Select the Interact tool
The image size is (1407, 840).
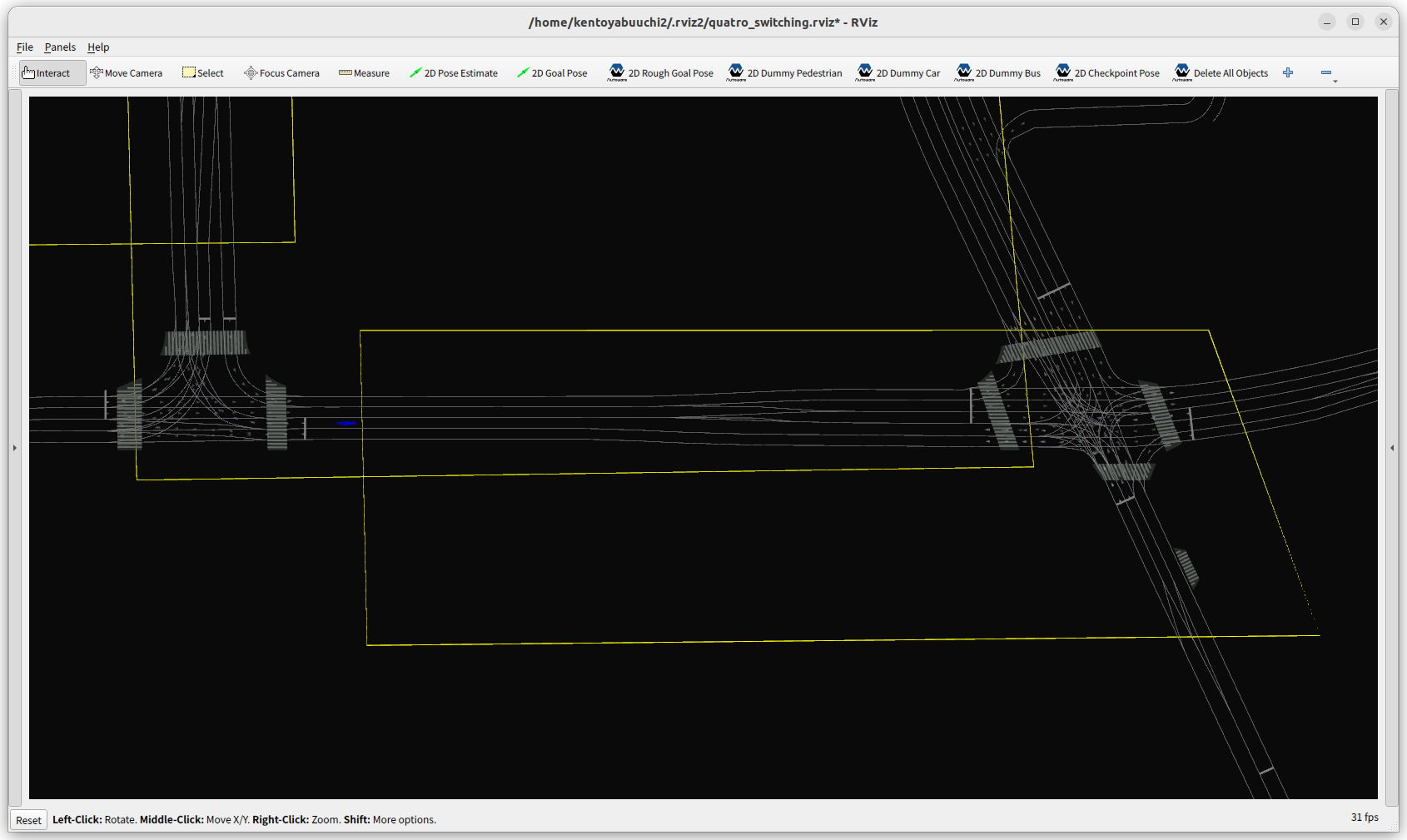52,73
